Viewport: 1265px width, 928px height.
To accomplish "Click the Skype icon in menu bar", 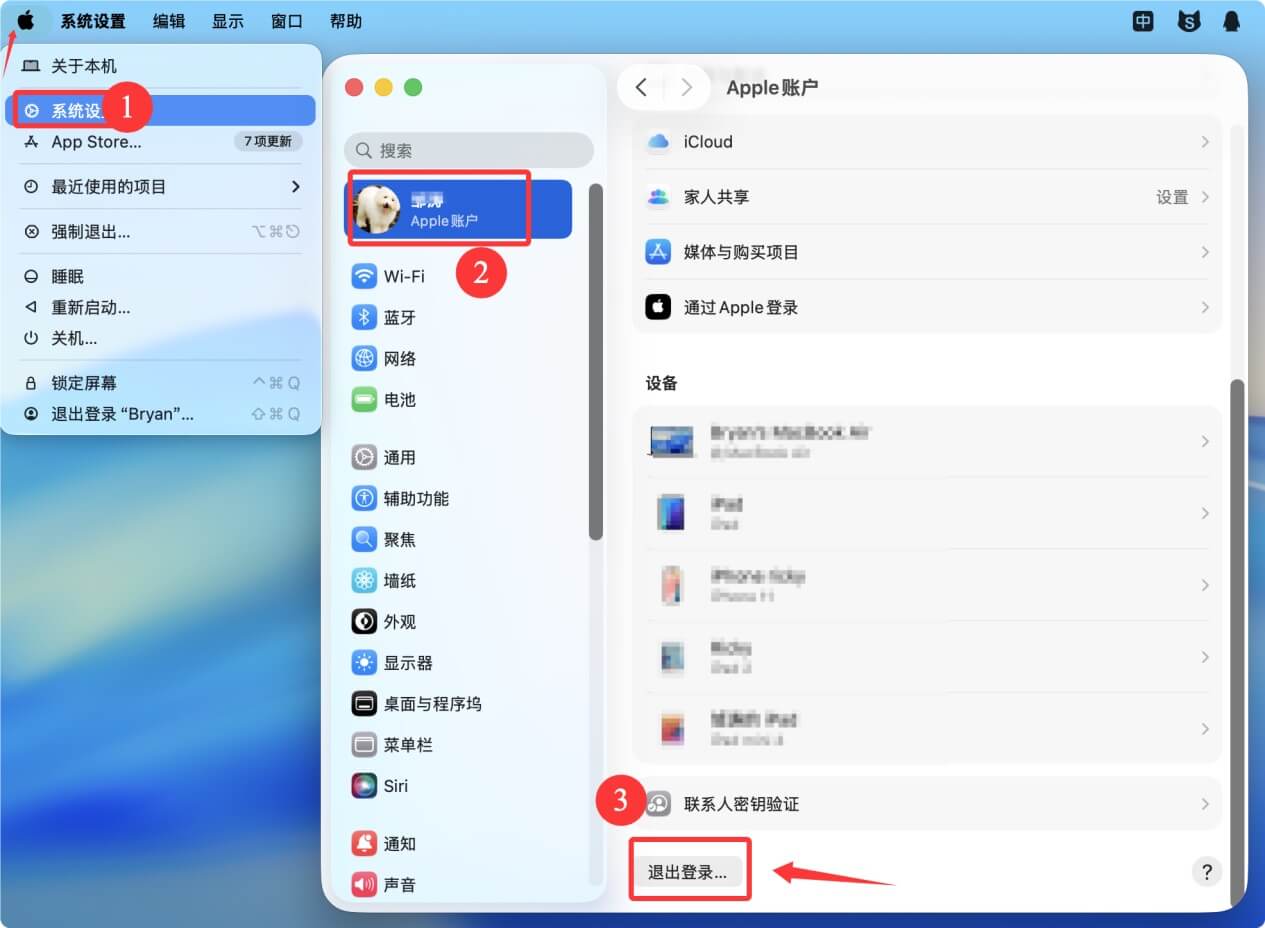I will click(x=1188, y=20).
